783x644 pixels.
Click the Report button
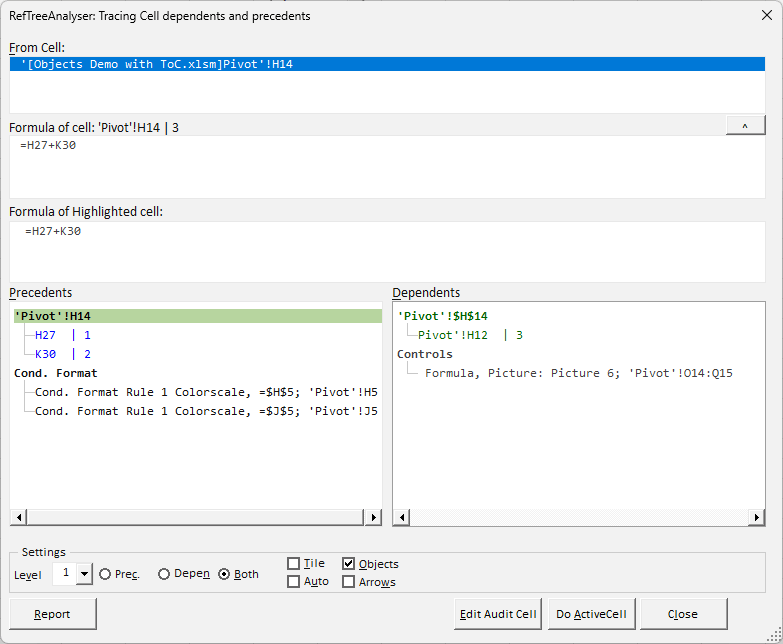click(x=52, y=614)
